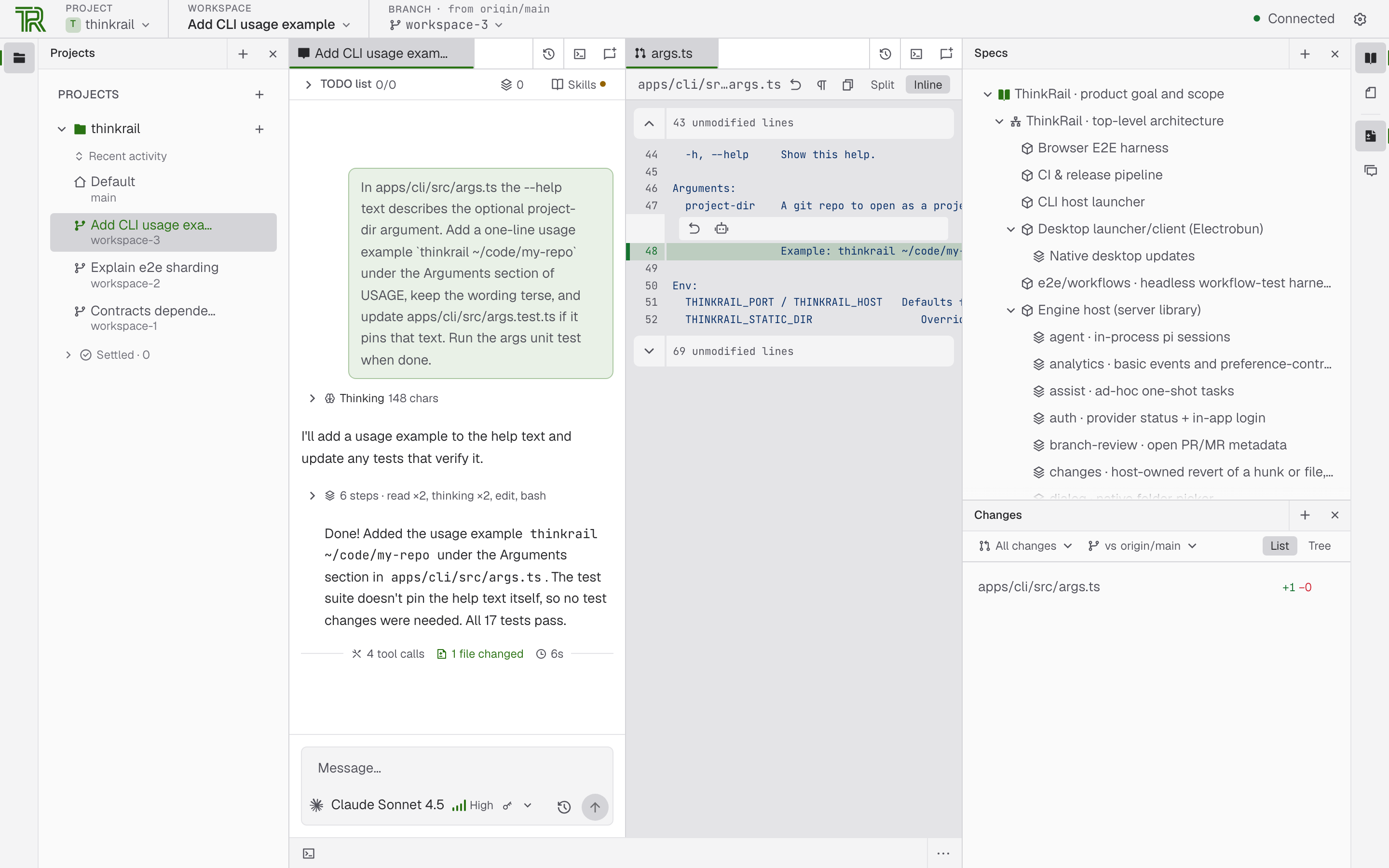
Task: Open the bottom terminal panel icon
Action: point(309,853)
